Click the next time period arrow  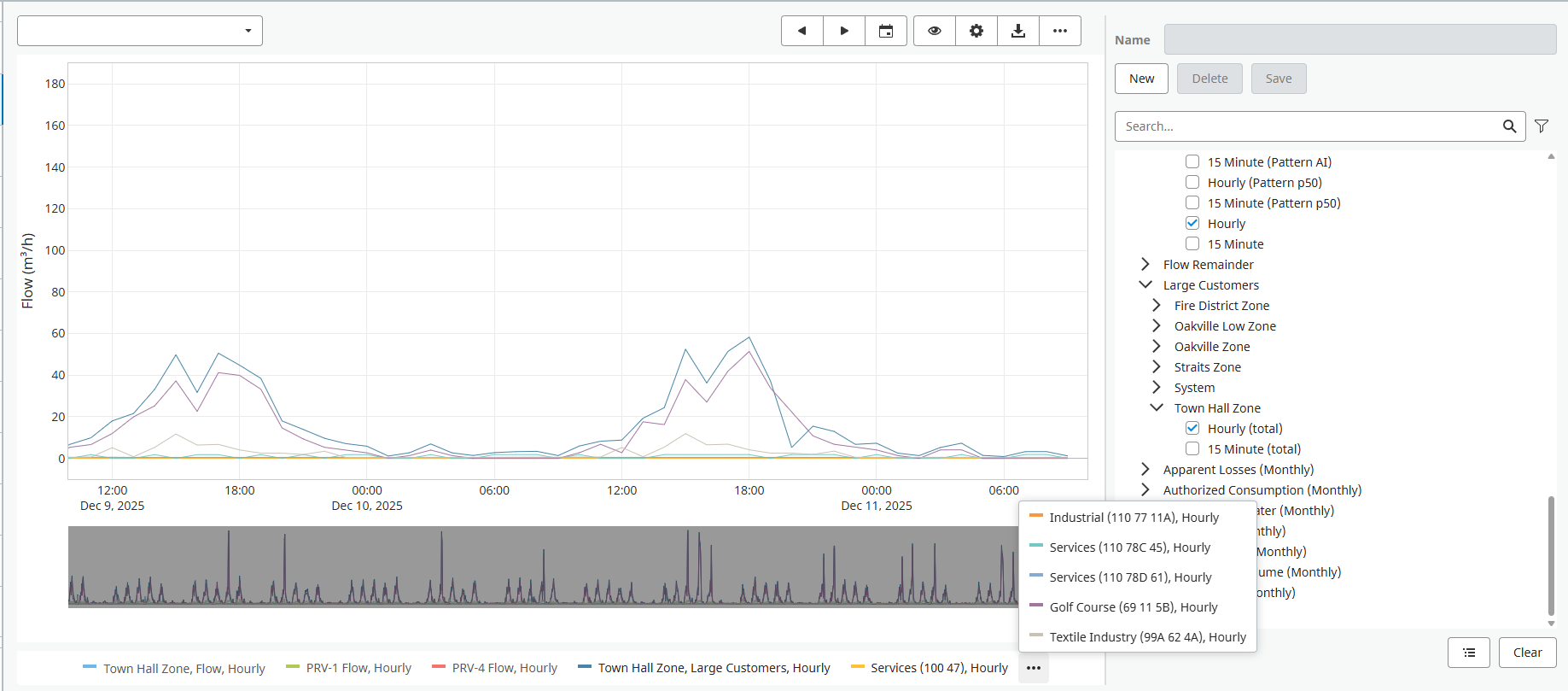844,31
